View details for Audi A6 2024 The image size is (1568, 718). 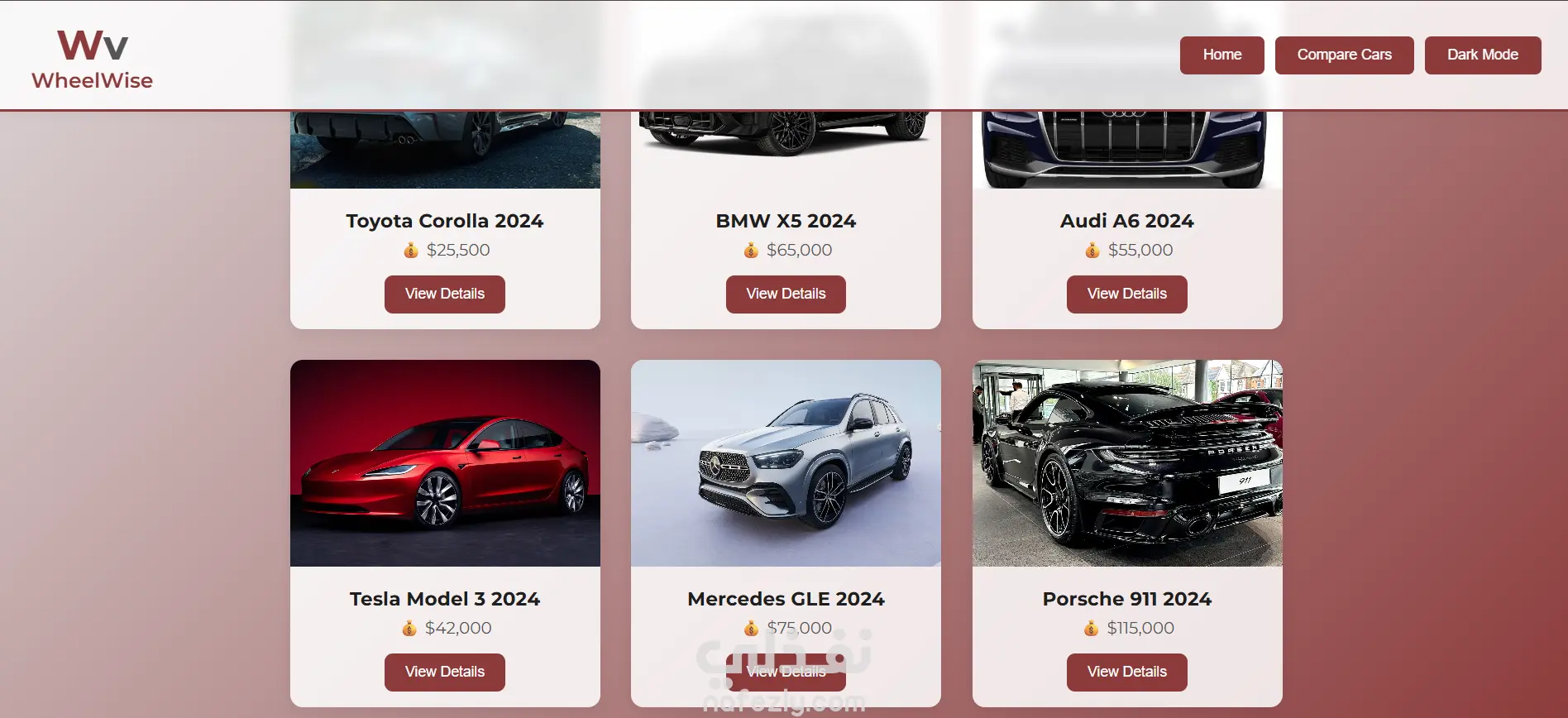[x=1127, y=294]
